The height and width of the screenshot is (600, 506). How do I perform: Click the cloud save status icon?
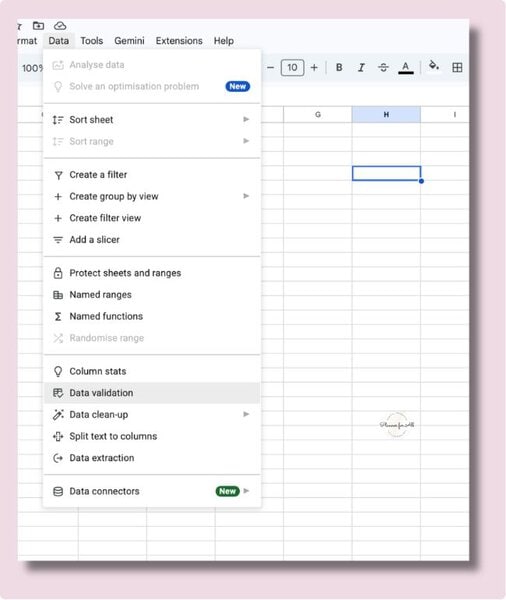pos(60,26)
